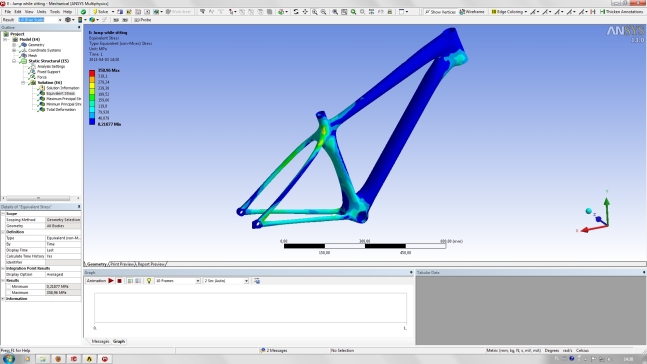Image resolution: width=647 pixels, height=364 pixels.
Task: Open the File menu
Action: (7, 12)
